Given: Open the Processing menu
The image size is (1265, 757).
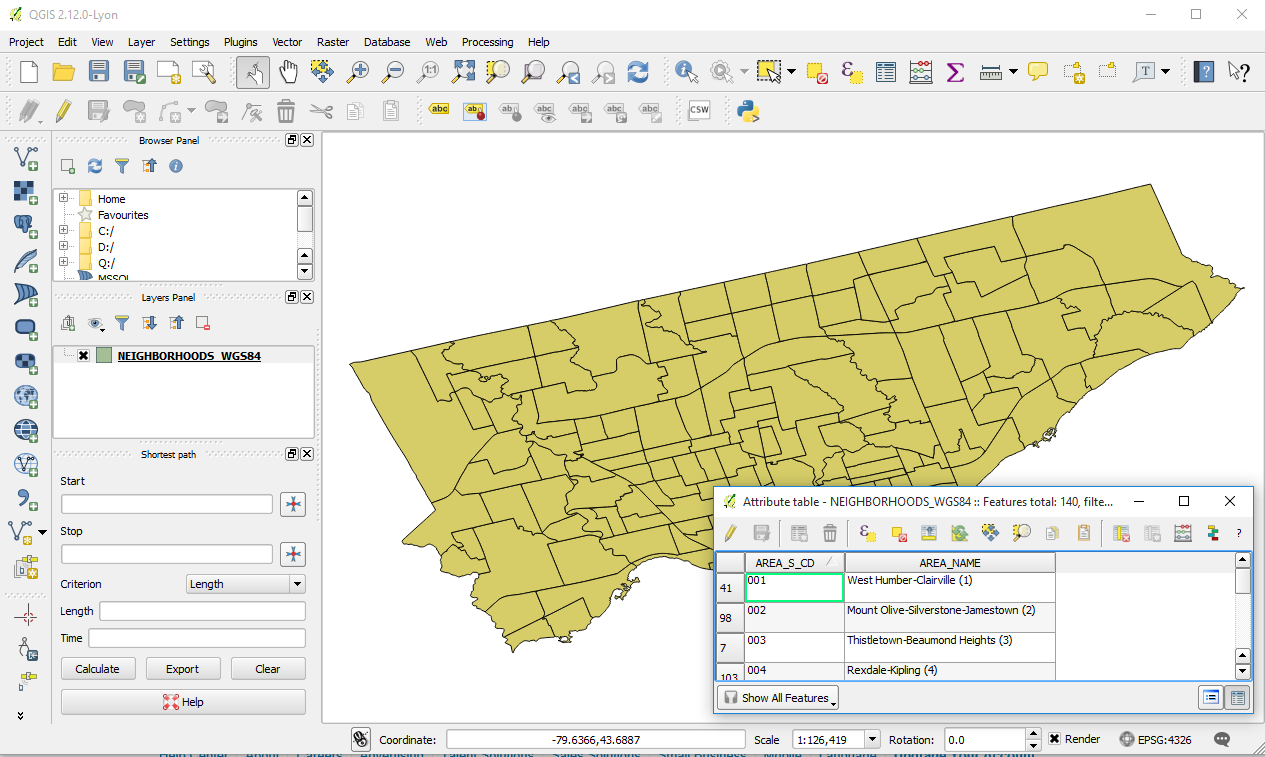Looking at the screenshot, I should coord(487,42).
